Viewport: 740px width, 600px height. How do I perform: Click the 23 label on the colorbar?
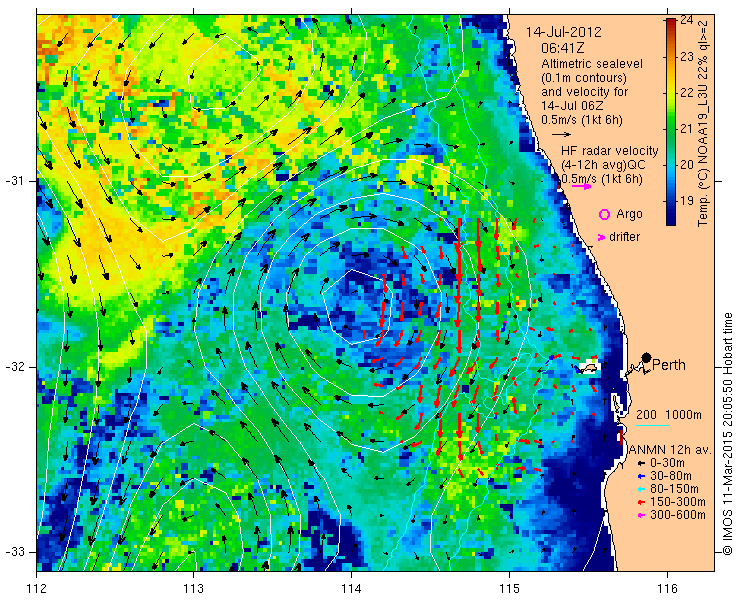[687, 57]
